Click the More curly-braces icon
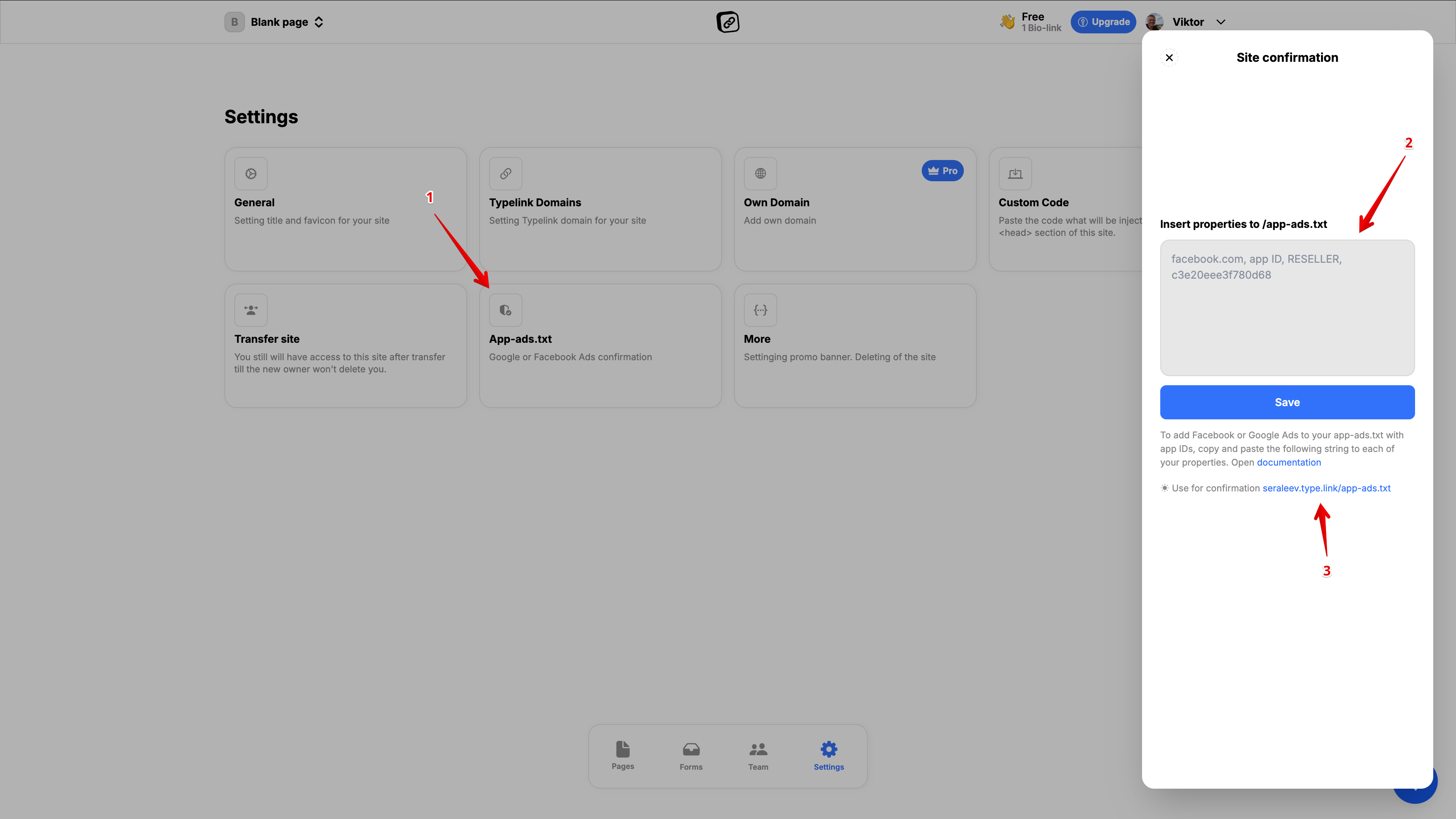 tap(760, 310)
